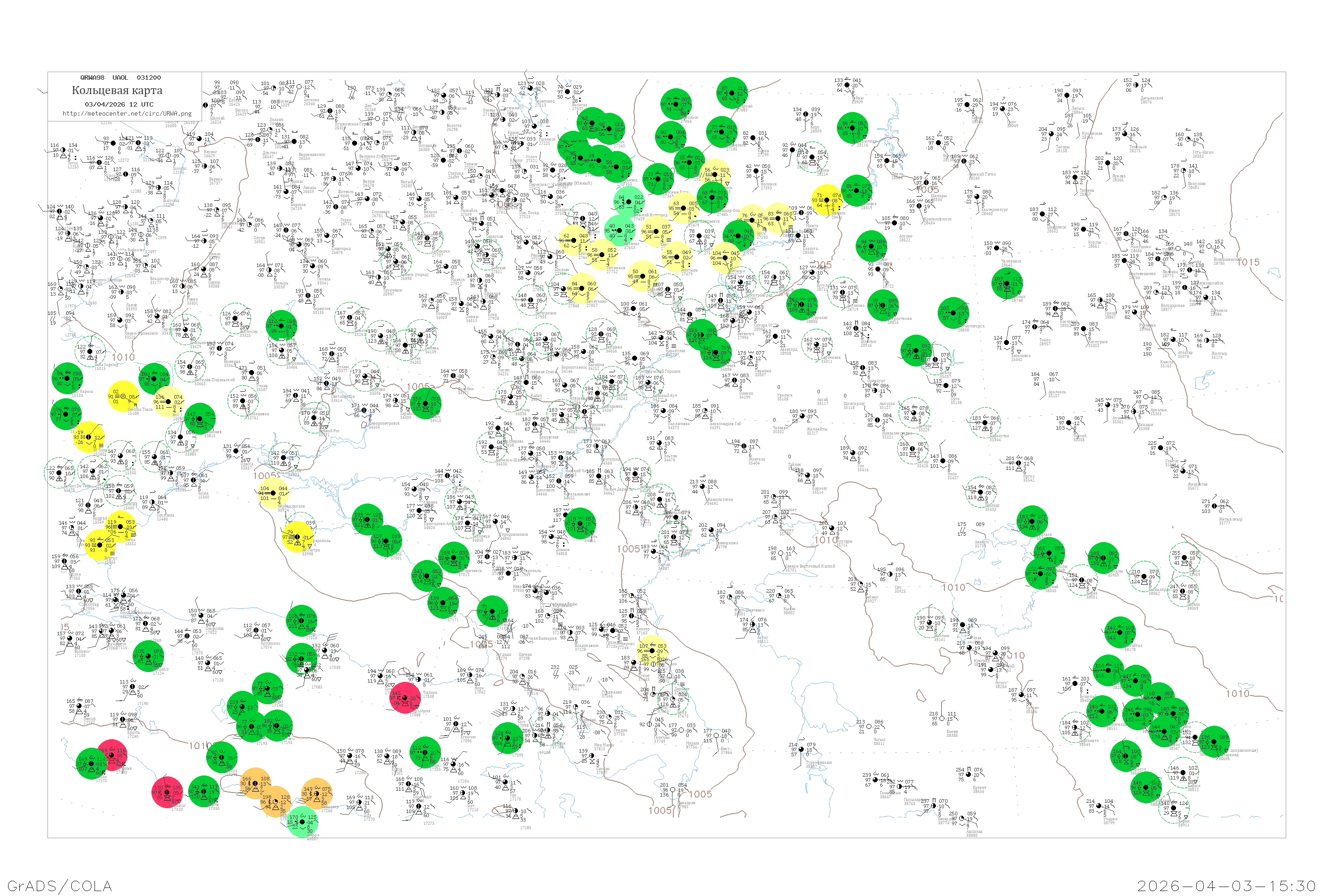Click the Киров station plot symbol
This screenshot has height=896, width=1344.
tap(754, 138)
